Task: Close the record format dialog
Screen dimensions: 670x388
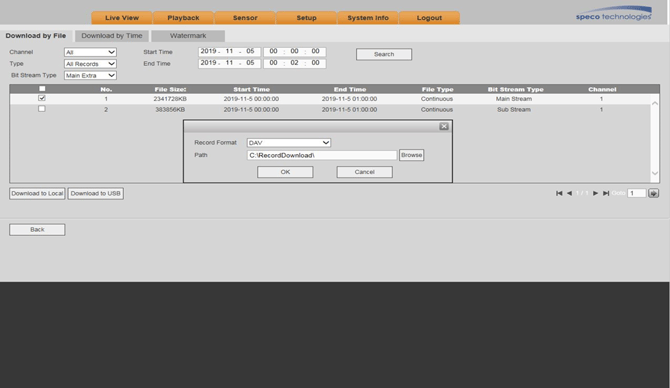Action: [x=444, y=126]
